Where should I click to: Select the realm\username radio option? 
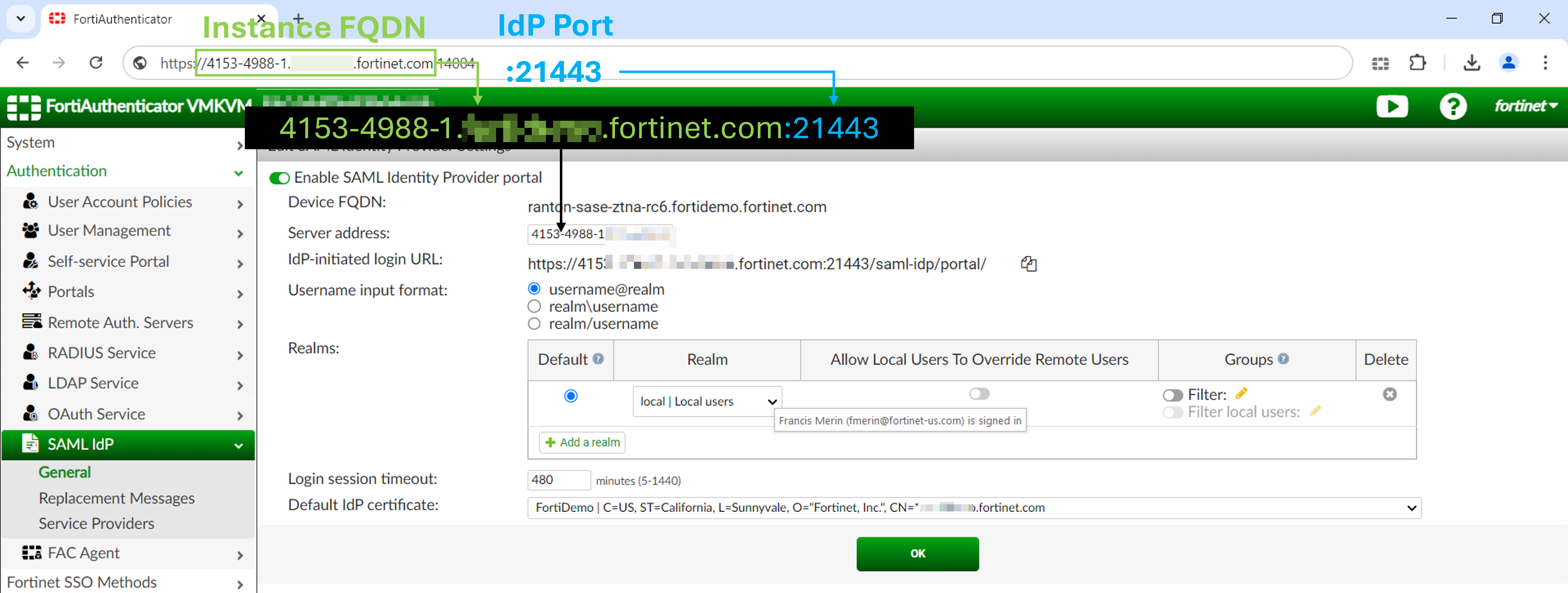[x=534, y=306]
